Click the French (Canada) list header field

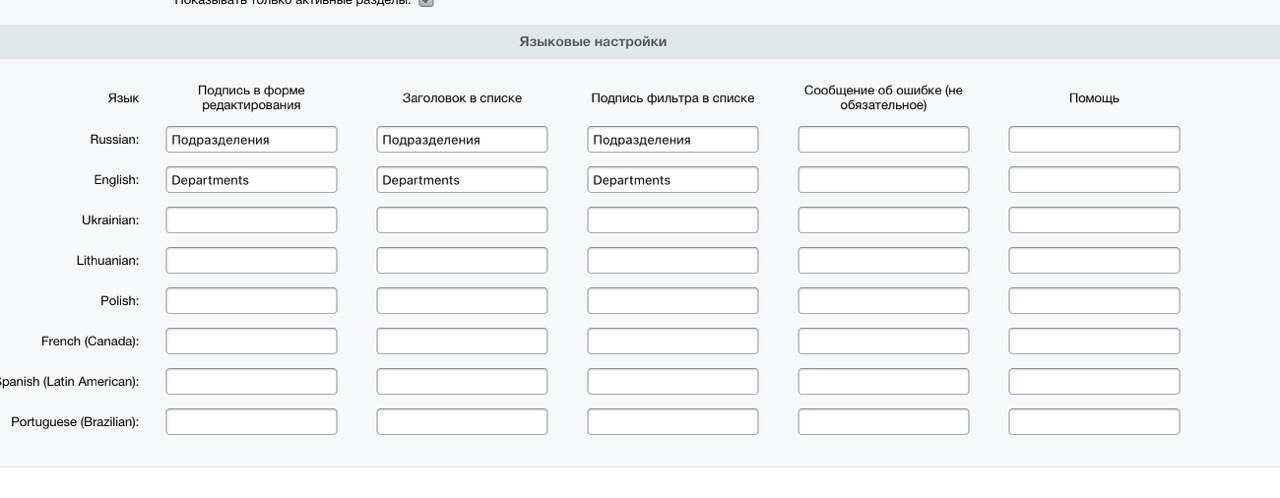pyautogui.click(x=462, y=341)
